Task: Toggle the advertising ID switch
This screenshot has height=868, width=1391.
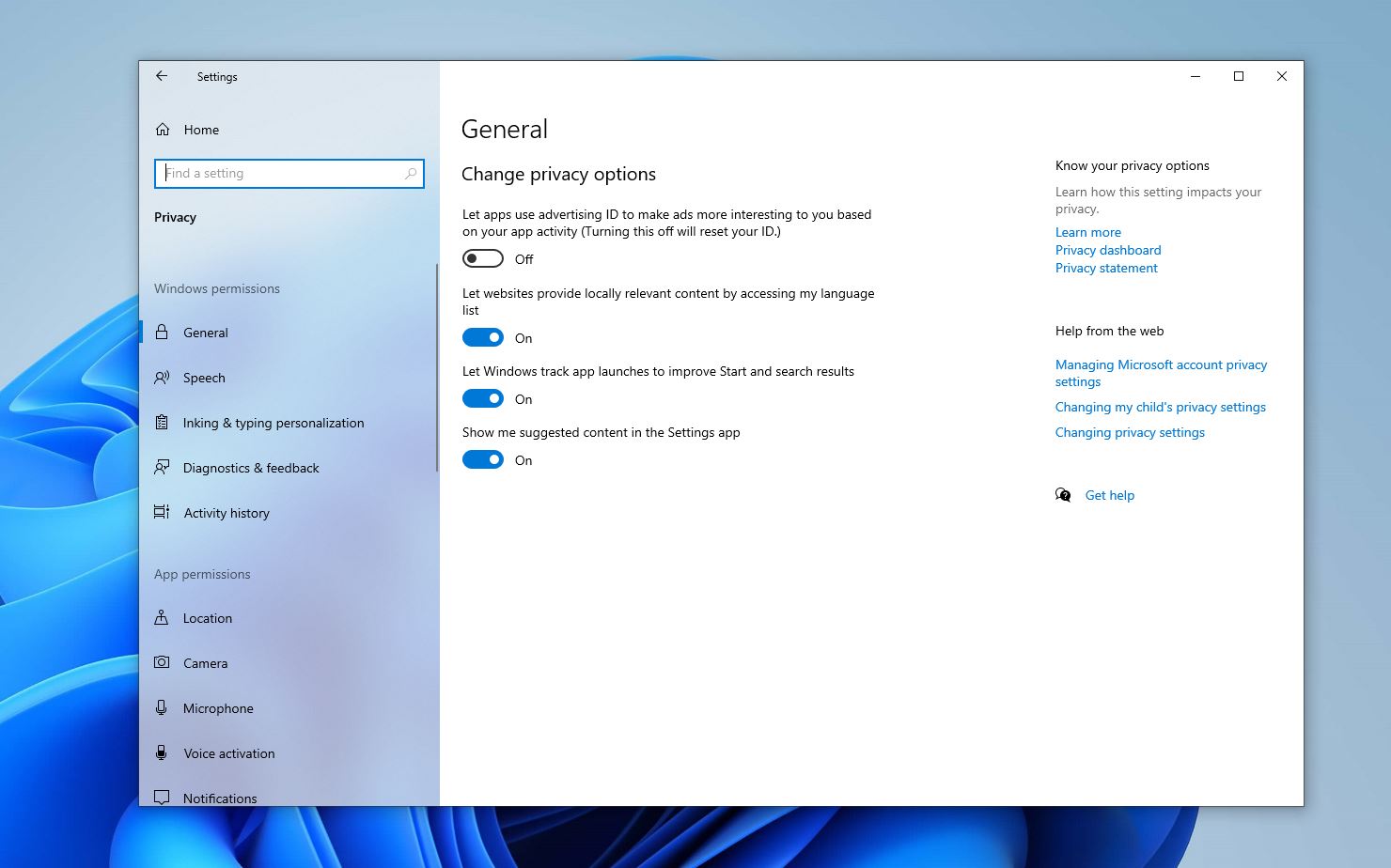Action: [483, 258]
